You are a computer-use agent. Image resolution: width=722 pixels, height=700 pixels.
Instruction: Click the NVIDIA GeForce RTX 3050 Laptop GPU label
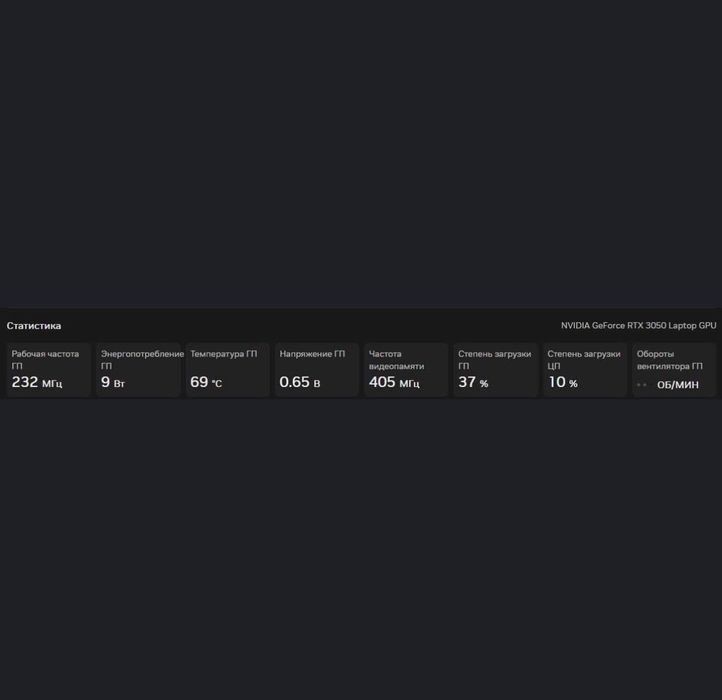click(638, 326)
